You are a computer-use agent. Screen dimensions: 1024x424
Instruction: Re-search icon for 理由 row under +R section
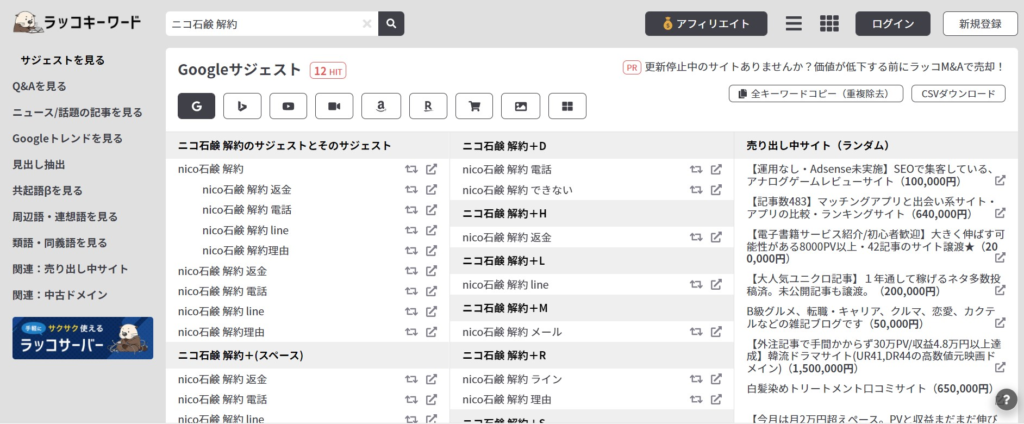(696, 399)
